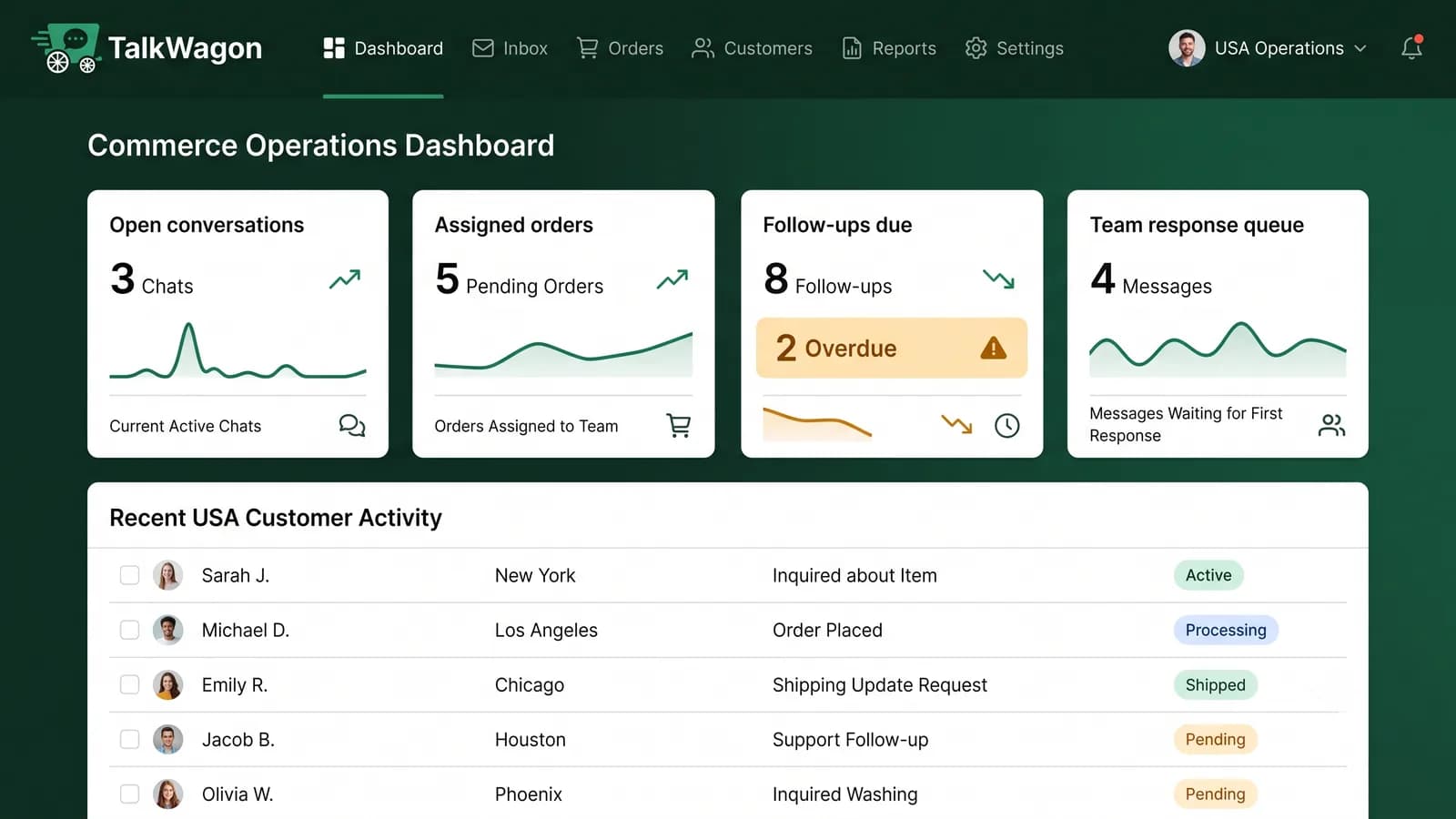Click the TalkWagon logo icon

[66, 48]
